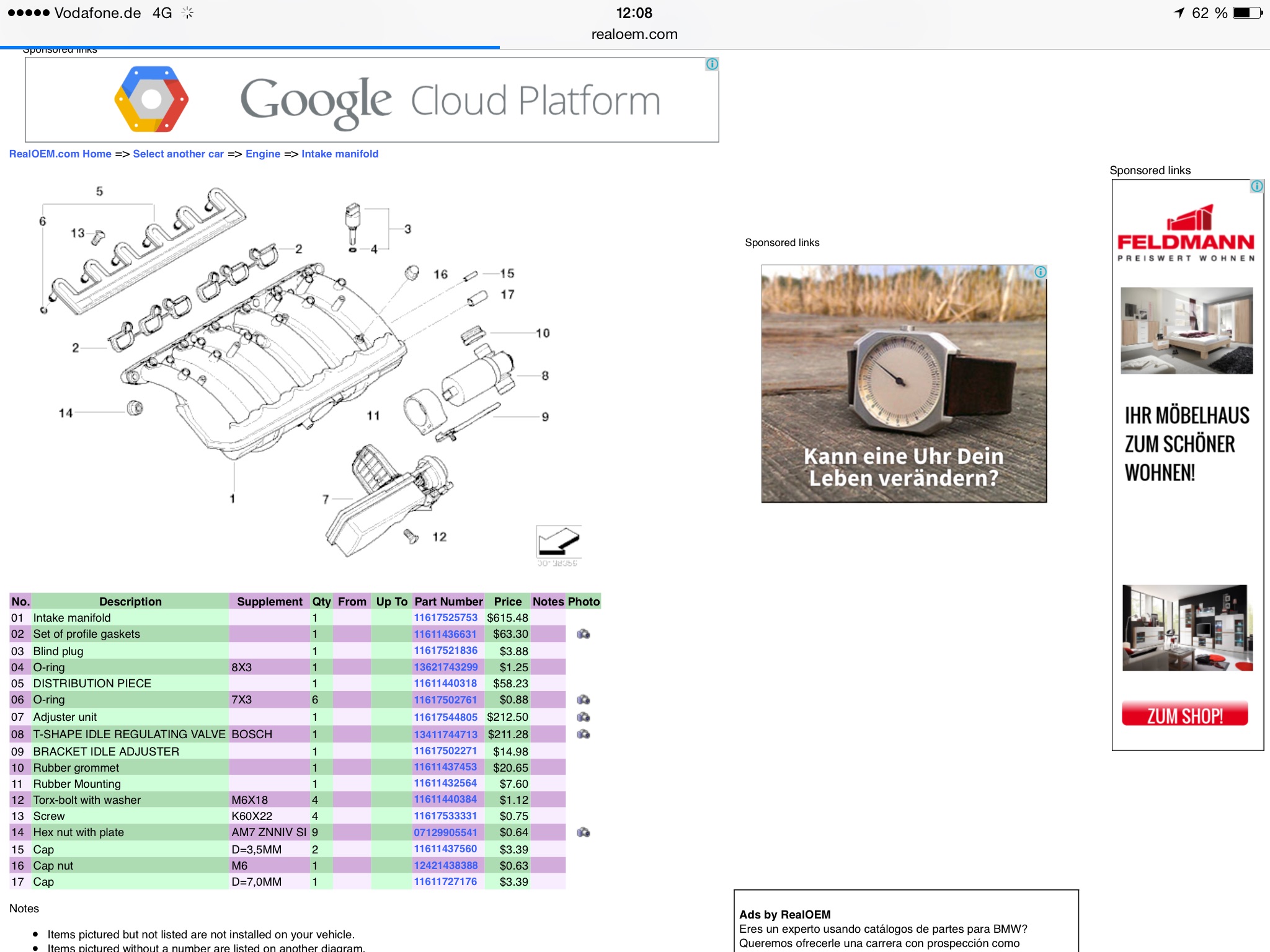This screenshot has width=1270, height=952.
Task: Open part number 13411744713 link
Action: [x=445, y=734]
